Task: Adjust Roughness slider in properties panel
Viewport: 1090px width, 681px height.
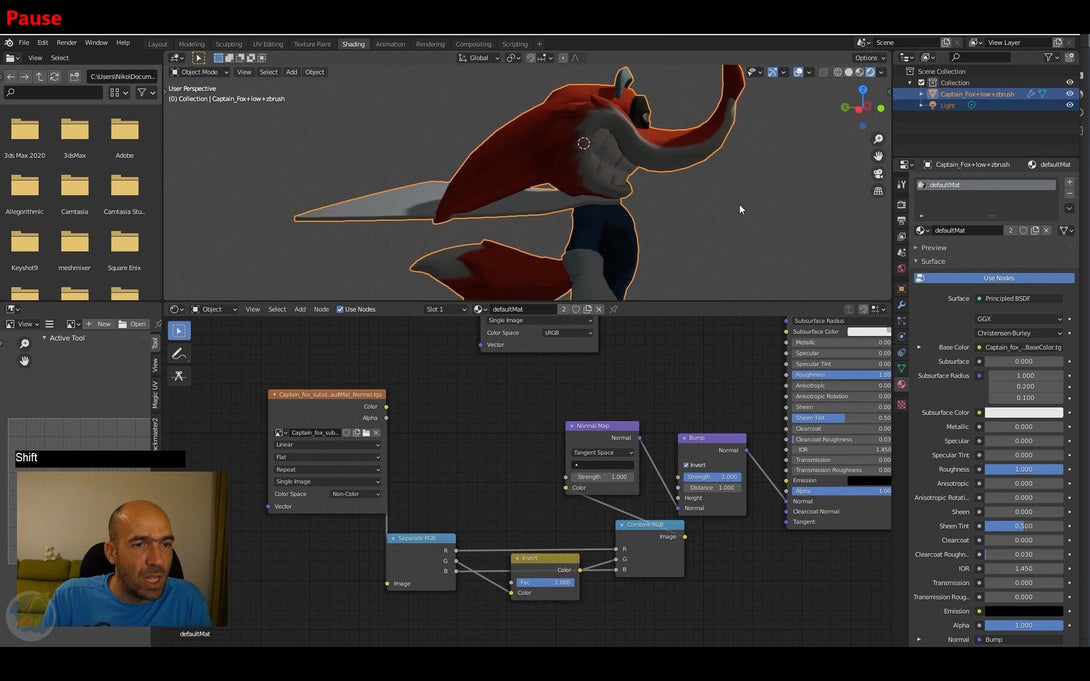Action: 1023,469
